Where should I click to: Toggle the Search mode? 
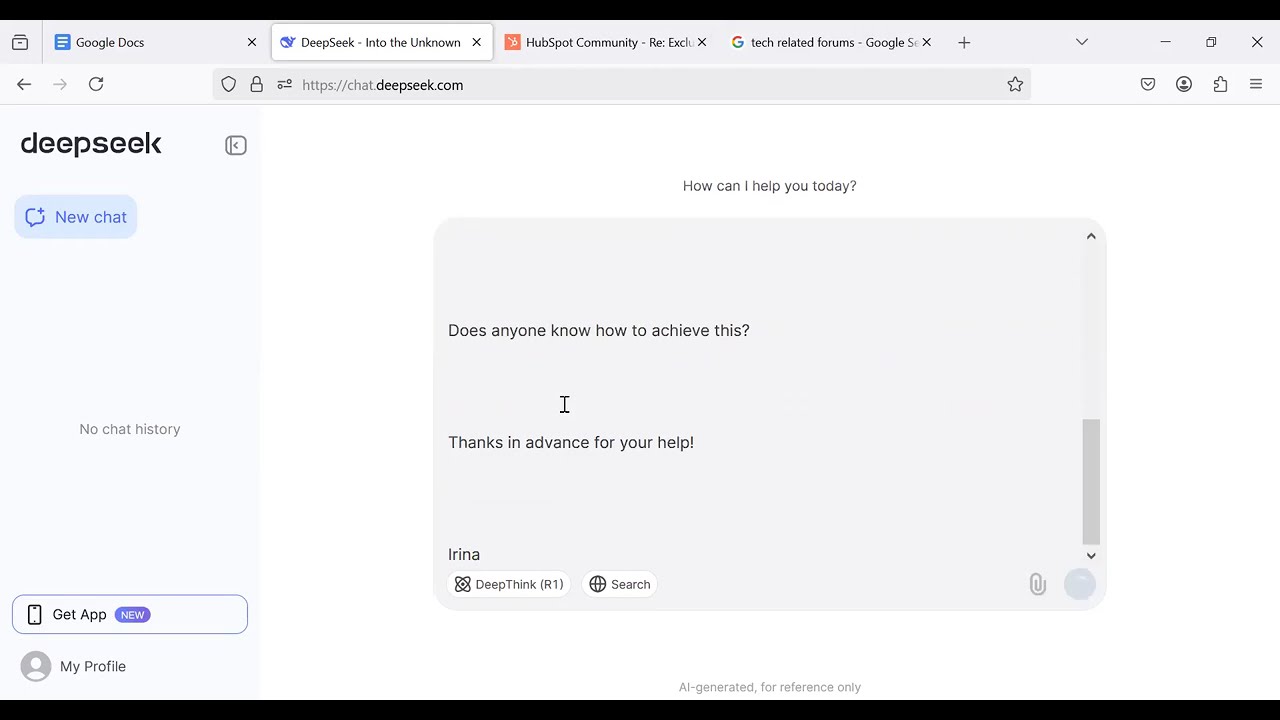click(x=620, y=584)
